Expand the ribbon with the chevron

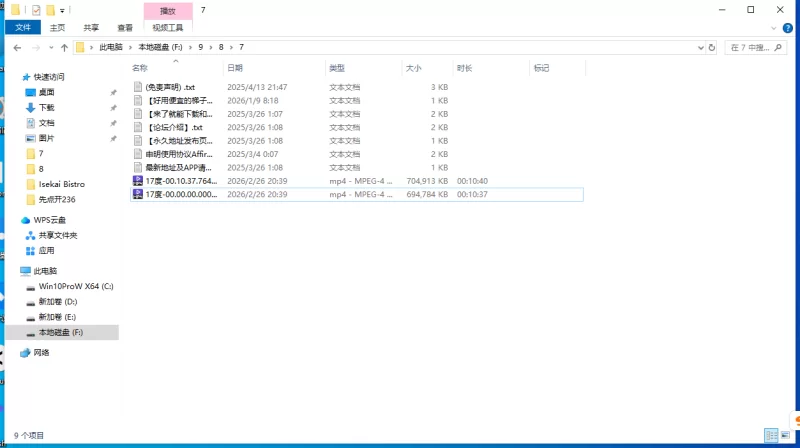point(773,28)
